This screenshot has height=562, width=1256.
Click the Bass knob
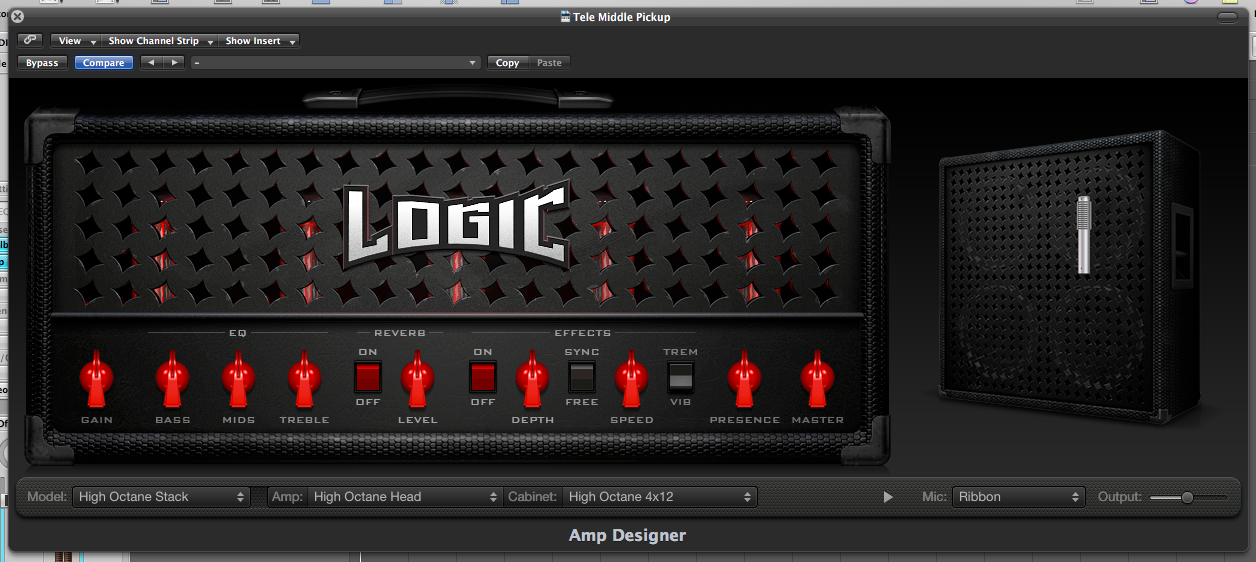(x=172, y=377)
